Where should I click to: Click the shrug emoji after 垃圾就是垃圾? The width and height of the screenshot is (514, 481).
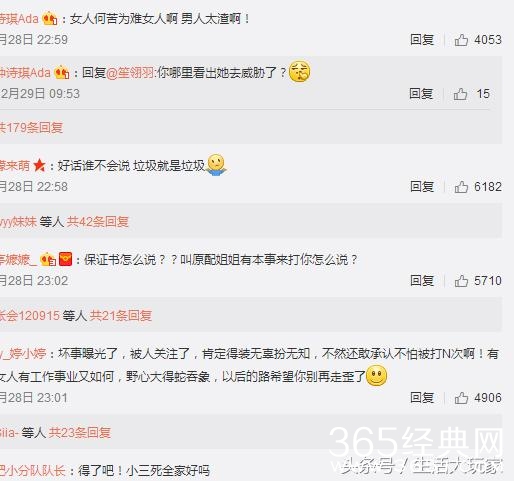(x=216, y=165)
